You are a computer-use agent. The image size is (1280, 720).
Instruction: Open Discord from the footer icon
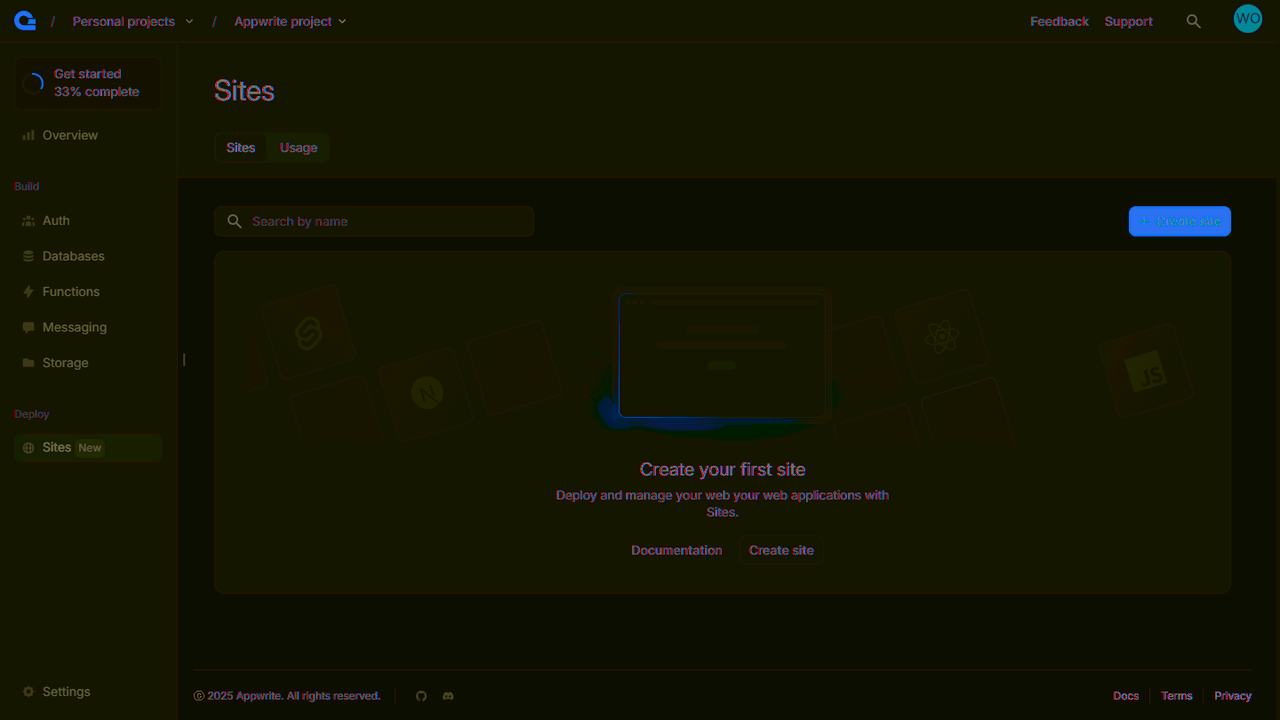(448, 696)
